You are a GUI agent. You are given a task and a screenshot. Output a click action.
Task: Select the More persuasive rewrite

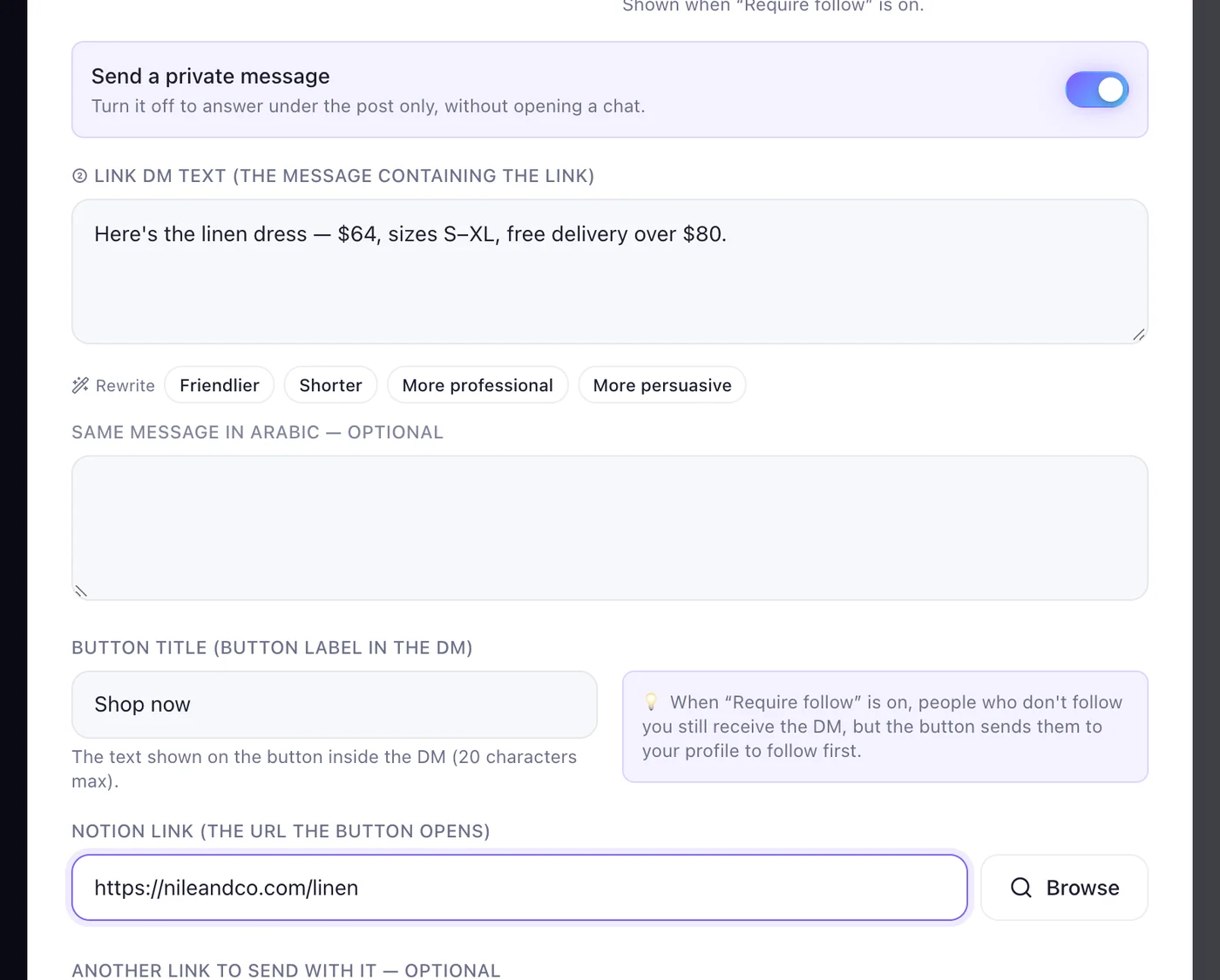coord(662,385)
